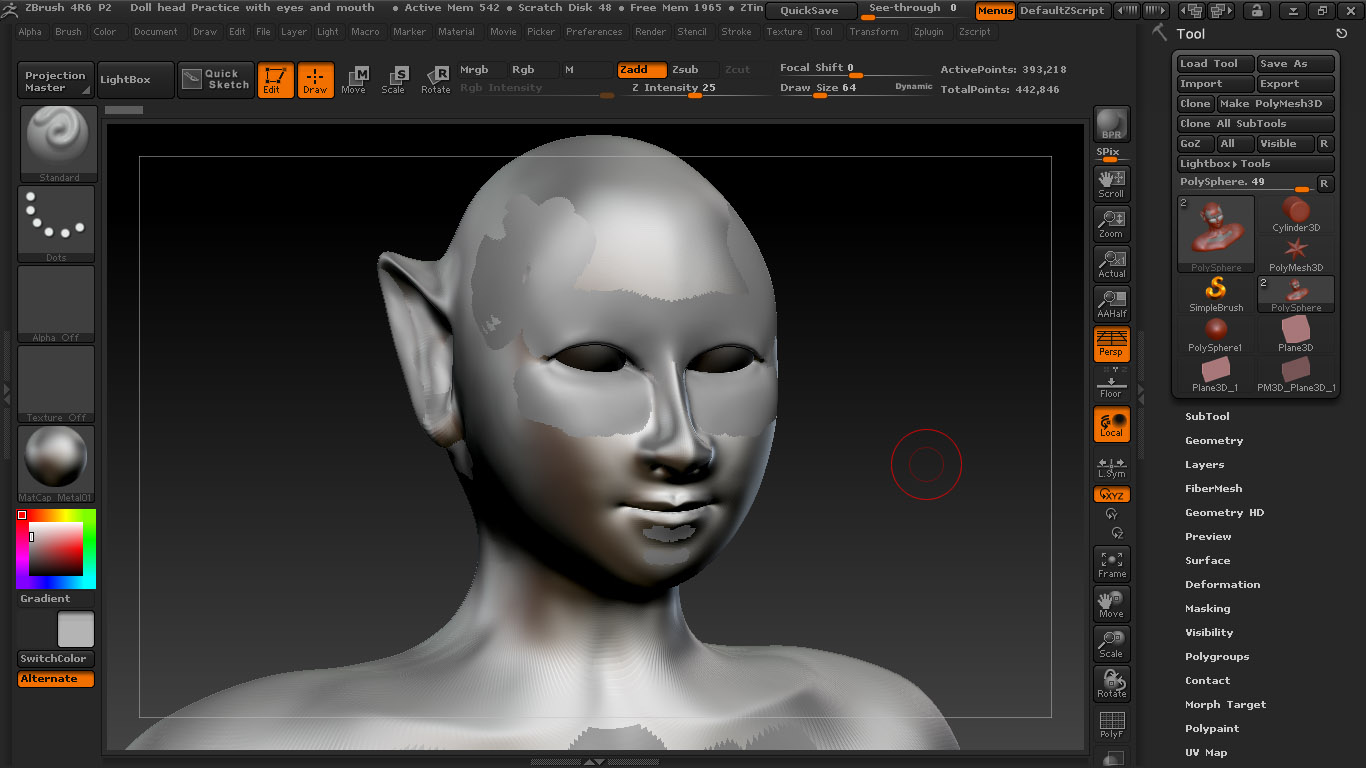This screenshot has height=768, width=1366.
Task: Select the right-shelf Scale view tool
Action: click(1112, 643)
